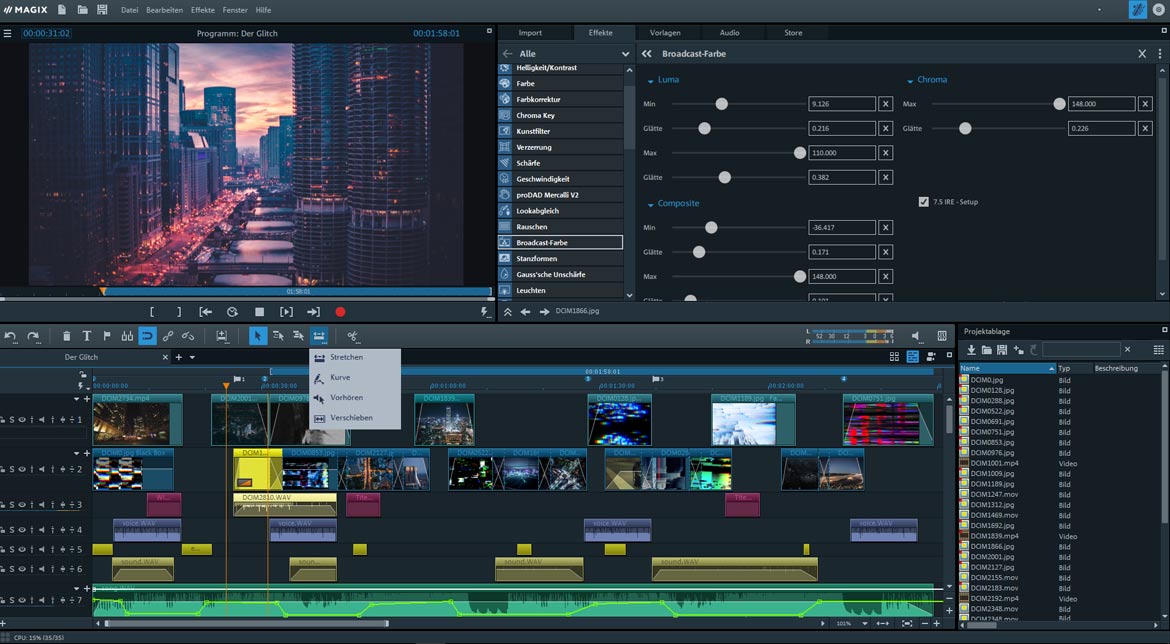Viewport: 1170px width, 644px height.
Task: Collapse Broadcast-Farbe panel with double chevron
Action: tap(646, 54)
